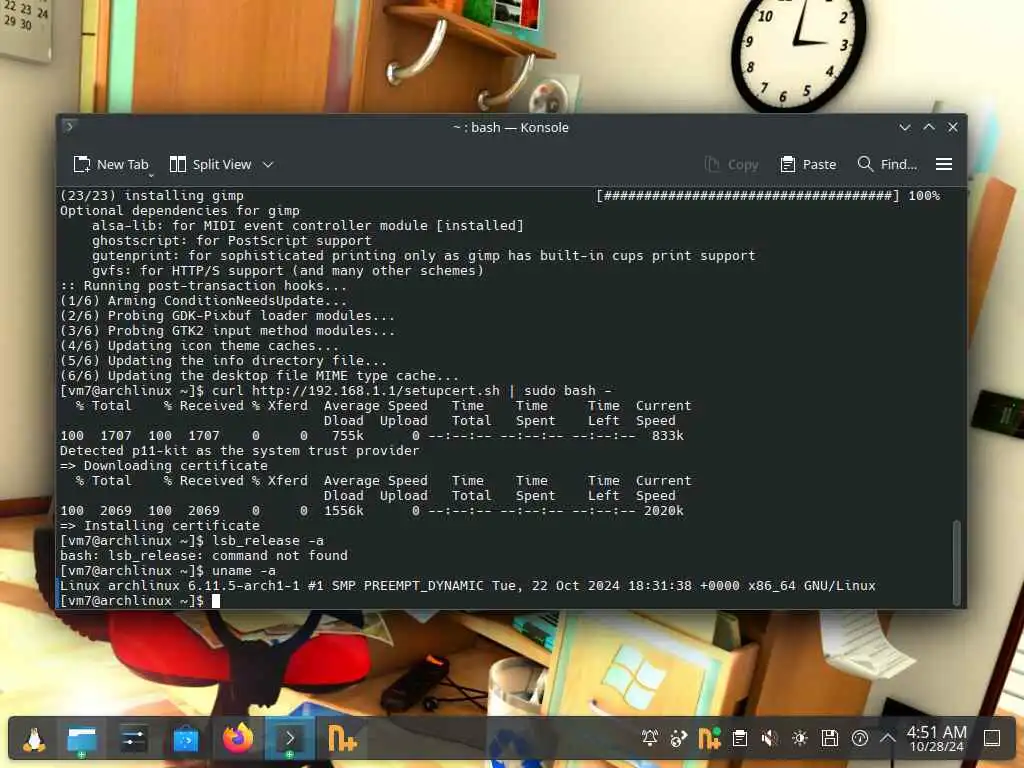Maximize the Konsole window
The width and height of the screenshot is (1024, 768).
click(929, 127)
